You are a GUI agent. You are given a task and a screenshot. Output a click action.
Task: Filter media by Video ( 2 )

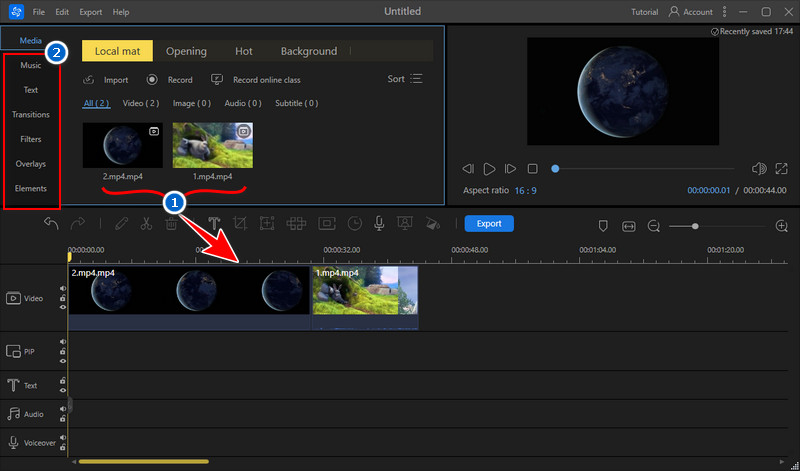[x=141, y=103]
